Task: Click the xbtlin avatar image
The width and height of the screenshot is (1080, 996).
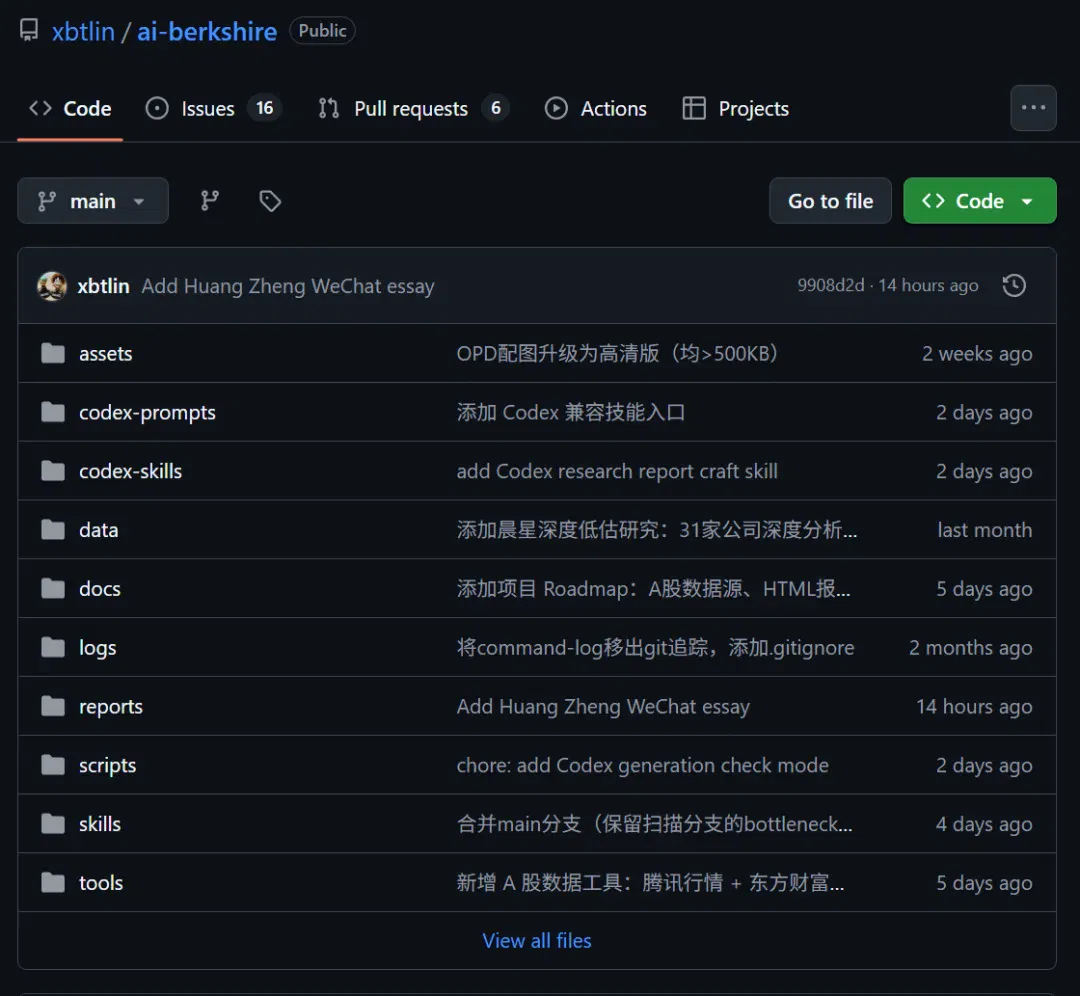Action: [52, 286]
